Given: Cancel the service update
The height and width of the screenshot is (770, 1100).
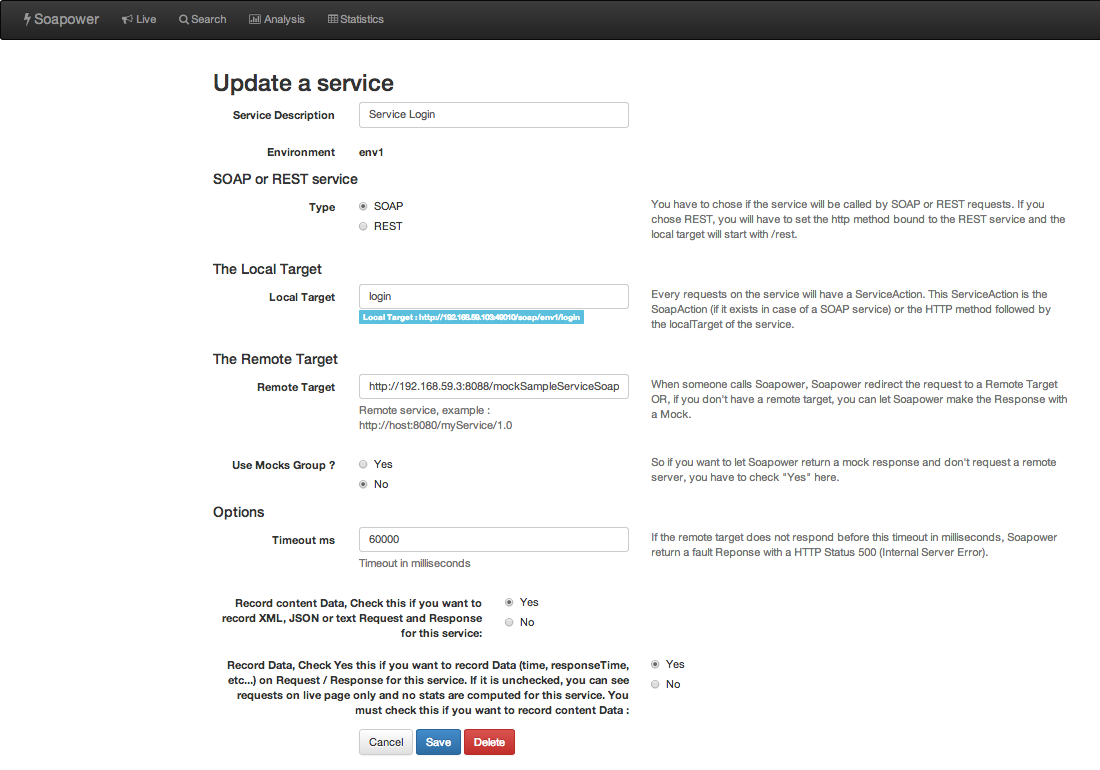Looking at the screenshot, I should (386, 742).
